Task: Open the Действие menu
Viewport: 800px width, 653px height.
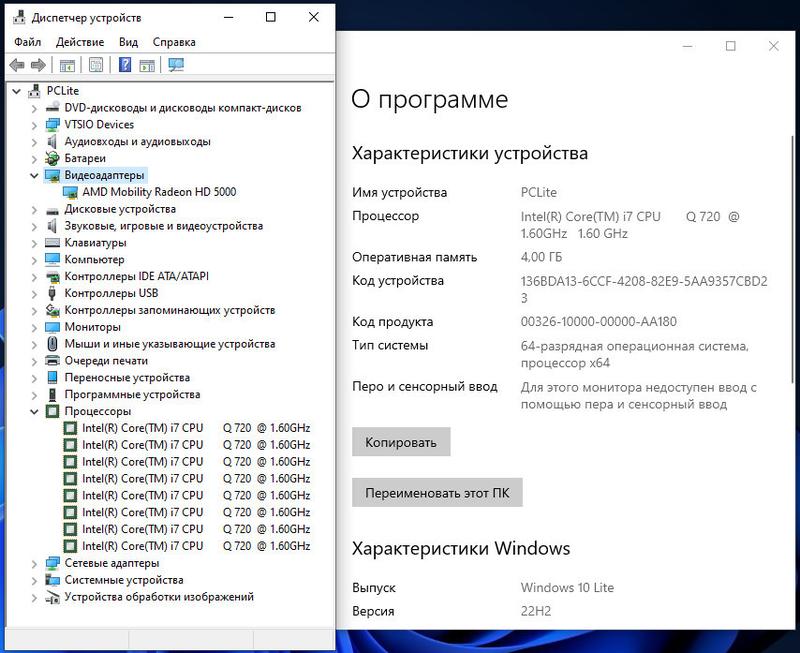Action: (80, 42)
